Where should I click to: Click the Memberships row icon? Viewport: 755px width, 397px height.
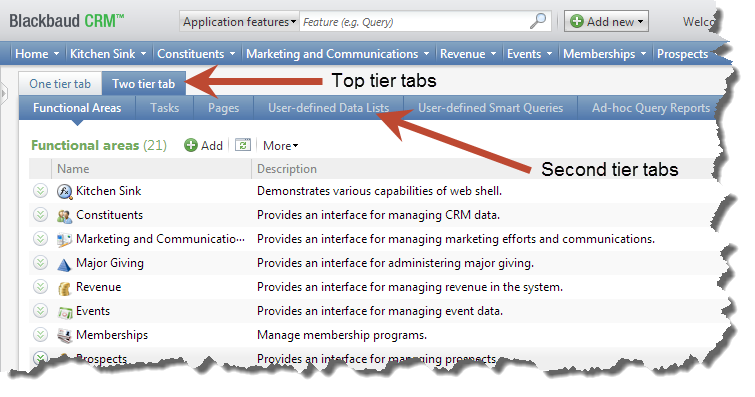65,335
